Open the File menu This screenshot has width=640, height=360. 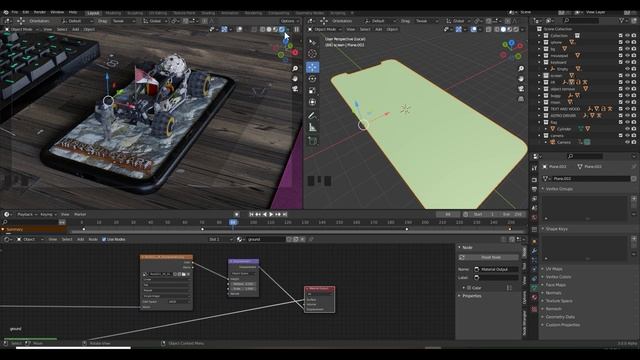click(15, 12)
